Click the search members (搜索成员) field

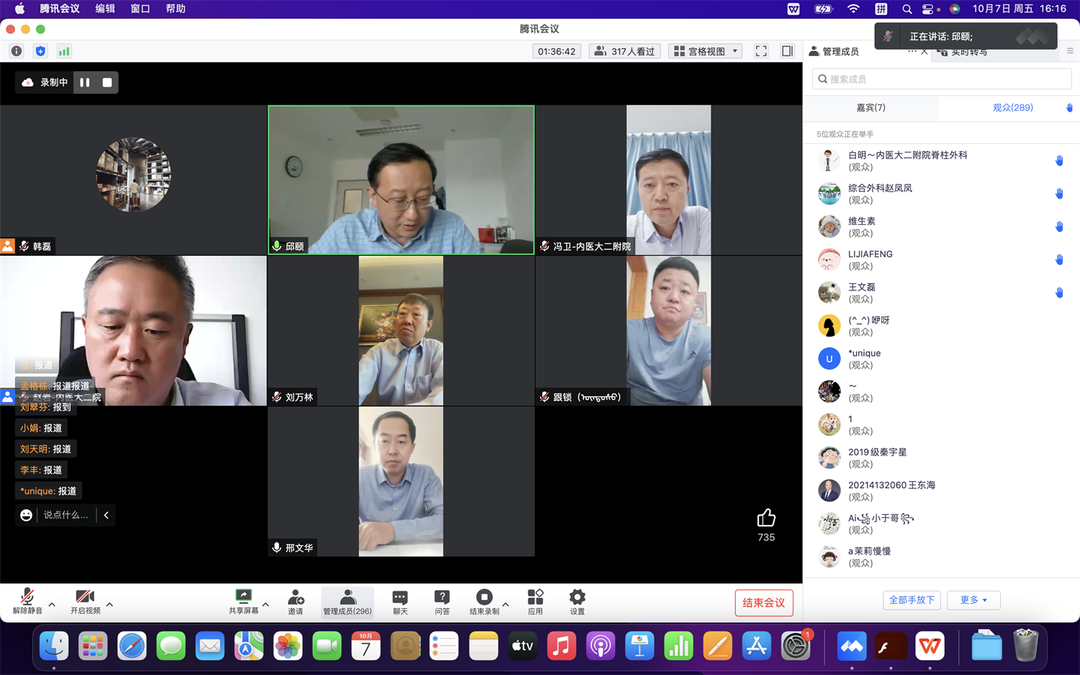click(940, 79)
